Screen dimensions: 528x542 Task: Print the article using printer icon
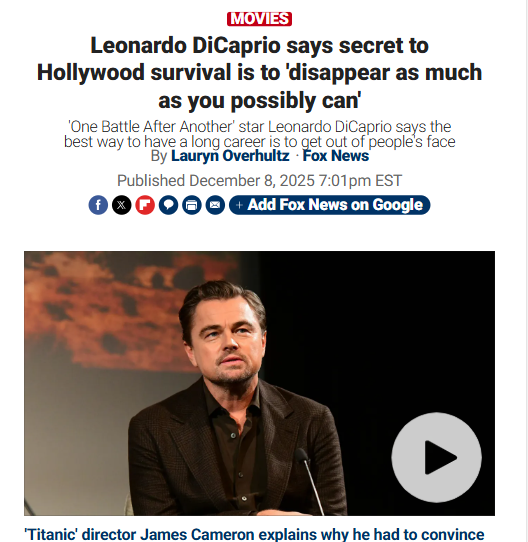tap(192, 205)
